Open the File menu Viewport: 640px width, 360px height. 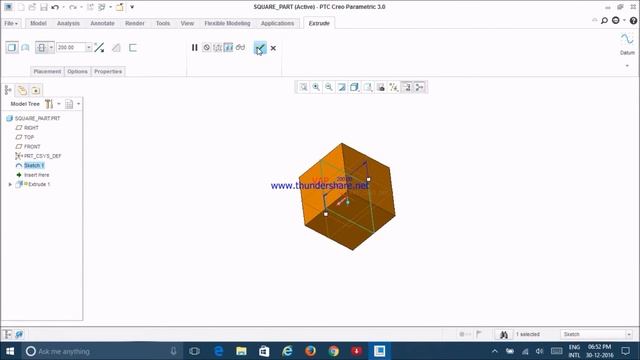pyautogui.click(x=11, y=23)
